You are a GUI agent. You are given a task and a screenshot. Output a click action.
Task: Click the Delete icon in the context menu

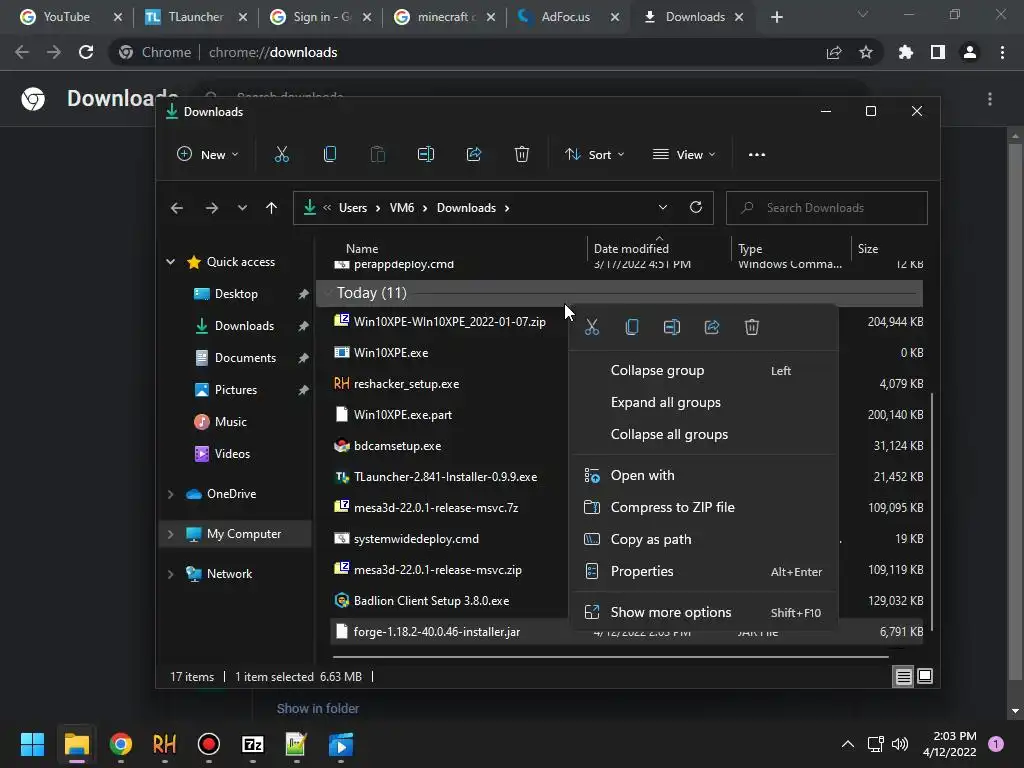[752, 327]
